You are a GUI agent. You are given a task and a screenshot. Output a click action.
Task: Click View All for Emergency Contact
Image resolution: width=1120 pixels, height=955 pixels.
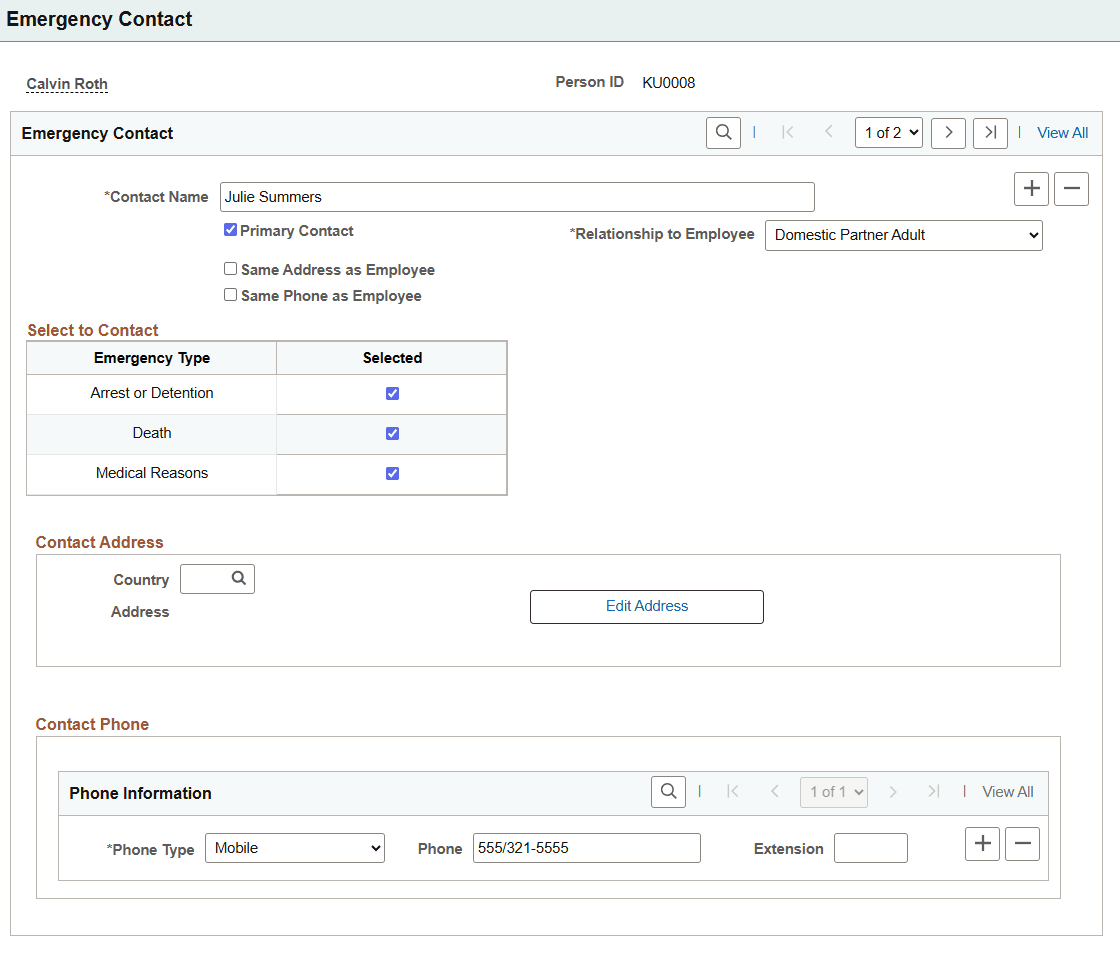[x=1062, y=133]
